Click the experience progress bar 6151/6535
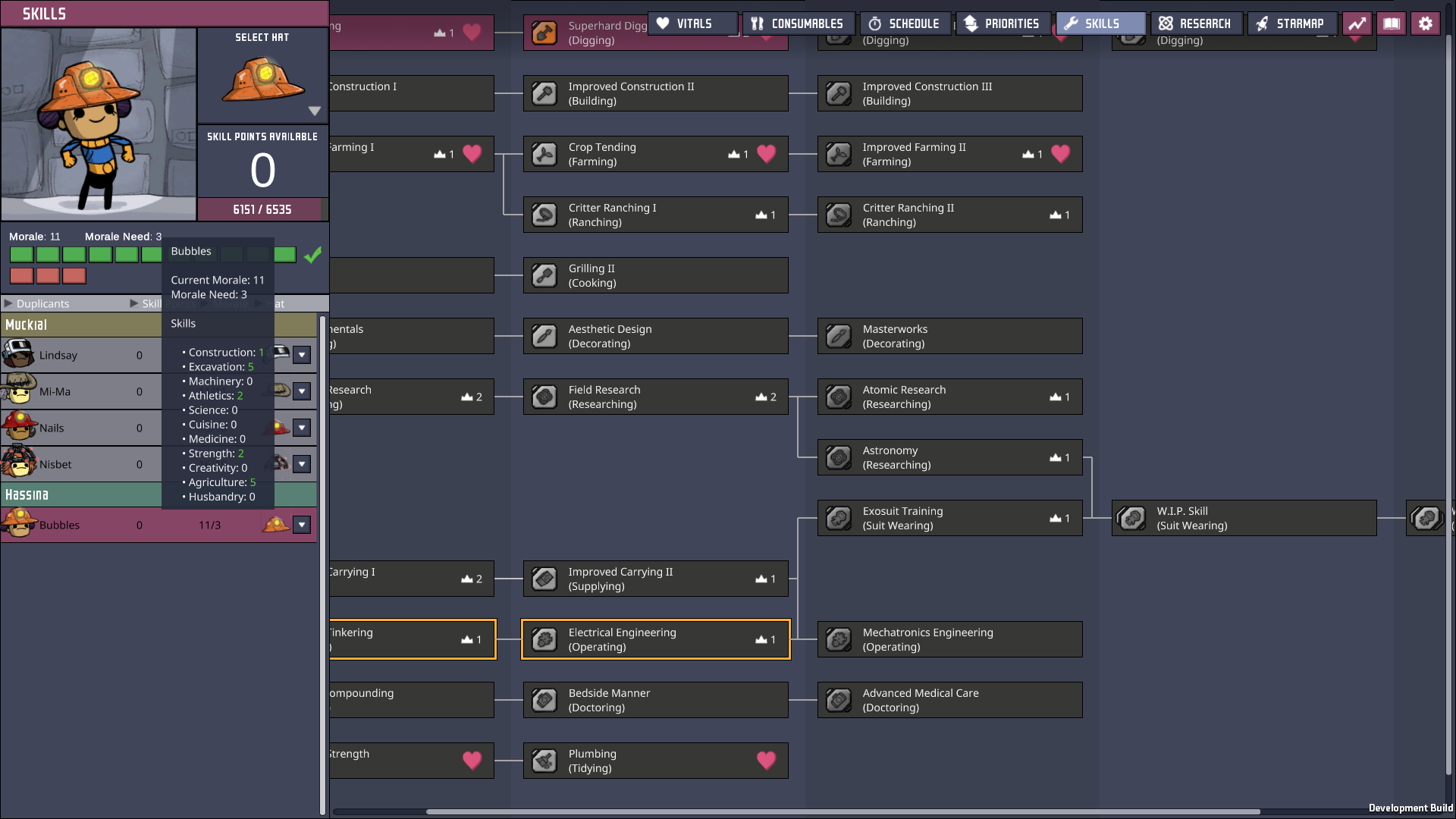 pyautogui.click(x=262, y=209)
